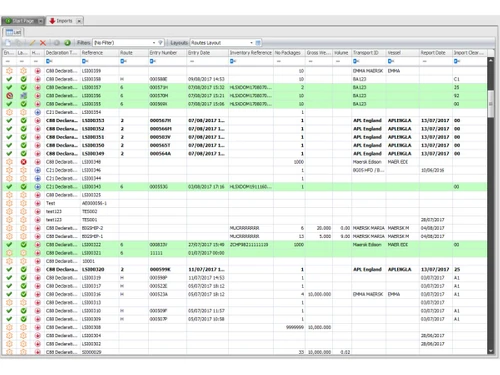
Task: Click the vertical scrollbar thumb
Action: point(491,103)
